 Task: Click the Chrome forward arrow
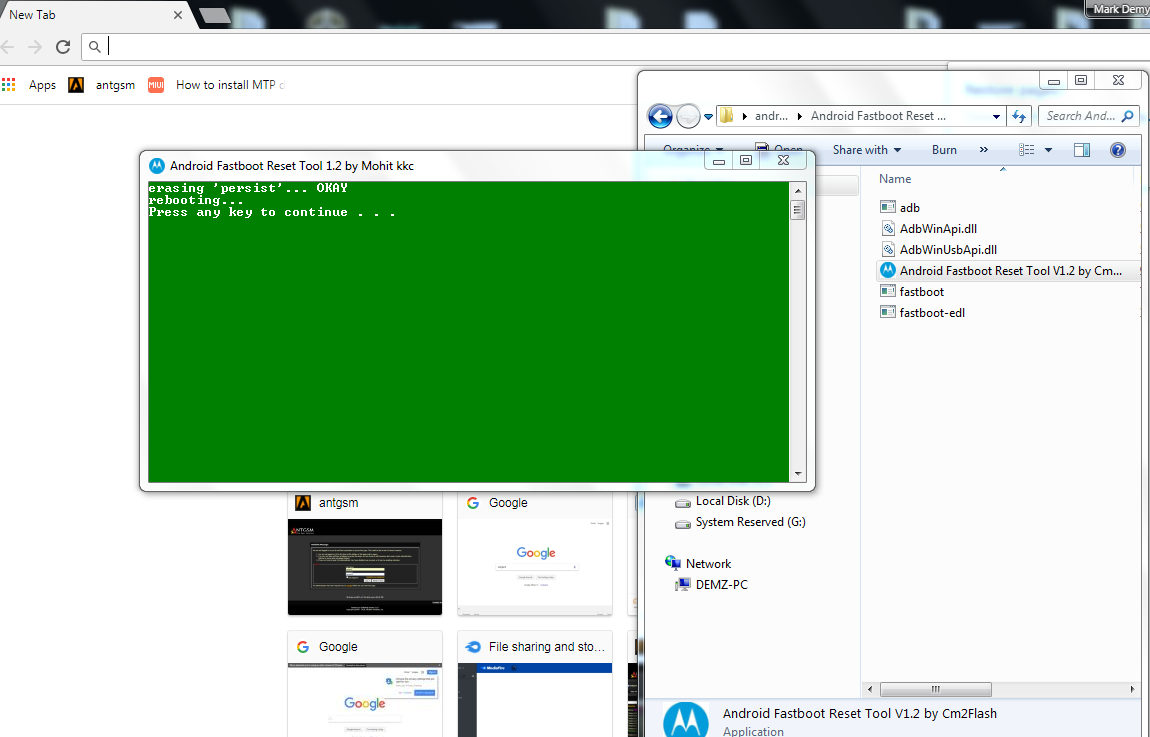(34, 47)
